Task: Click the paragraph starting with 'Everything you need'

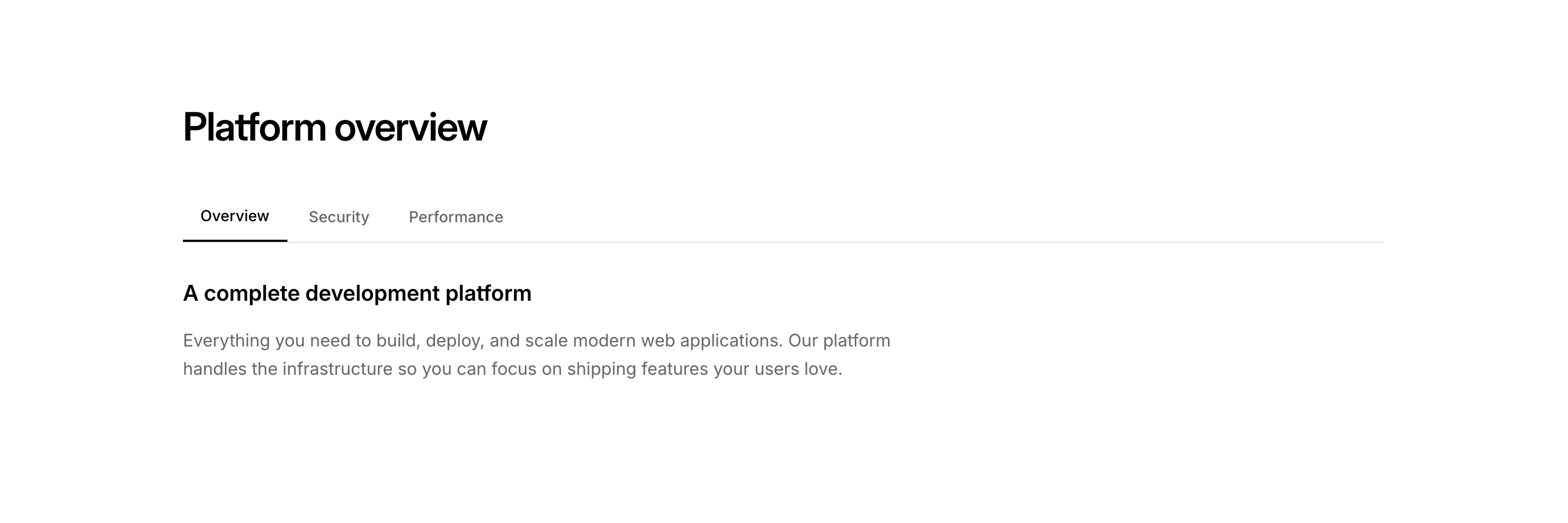Action: pos(536,354)
